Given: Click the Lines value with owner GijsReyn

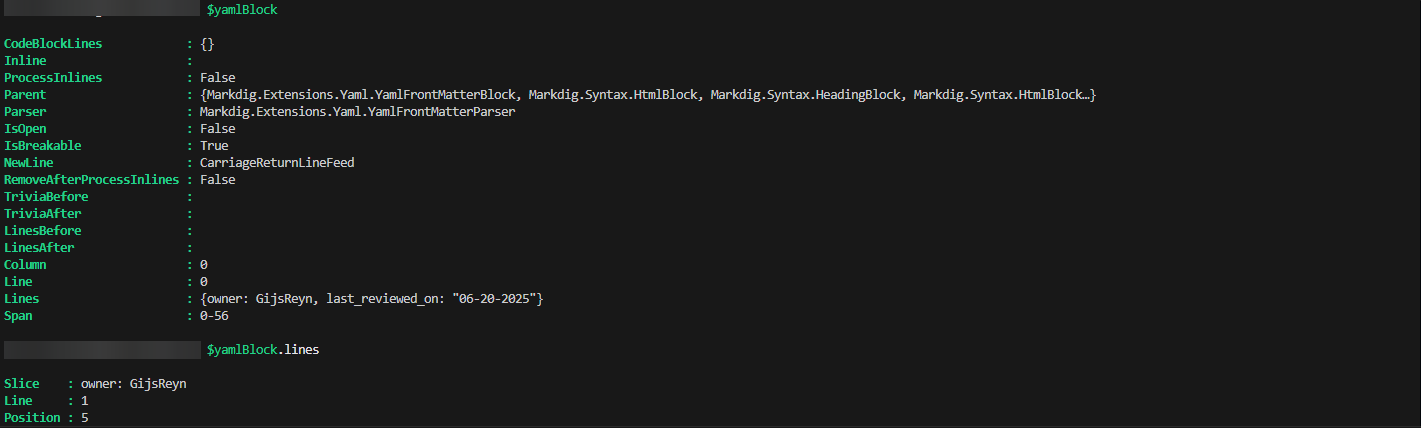Looking at the screenshot, I should pos(371,299).
